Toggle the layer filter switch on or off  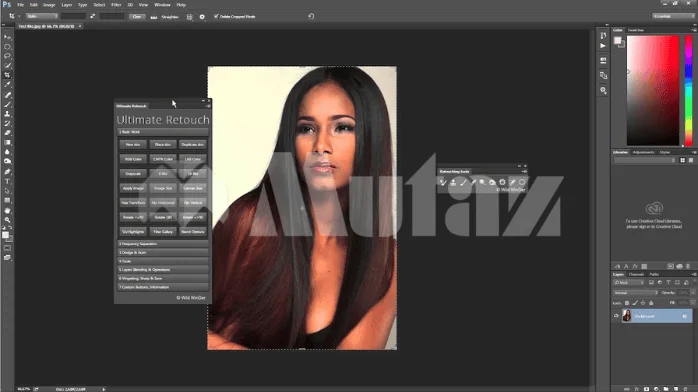pos(694,282)
